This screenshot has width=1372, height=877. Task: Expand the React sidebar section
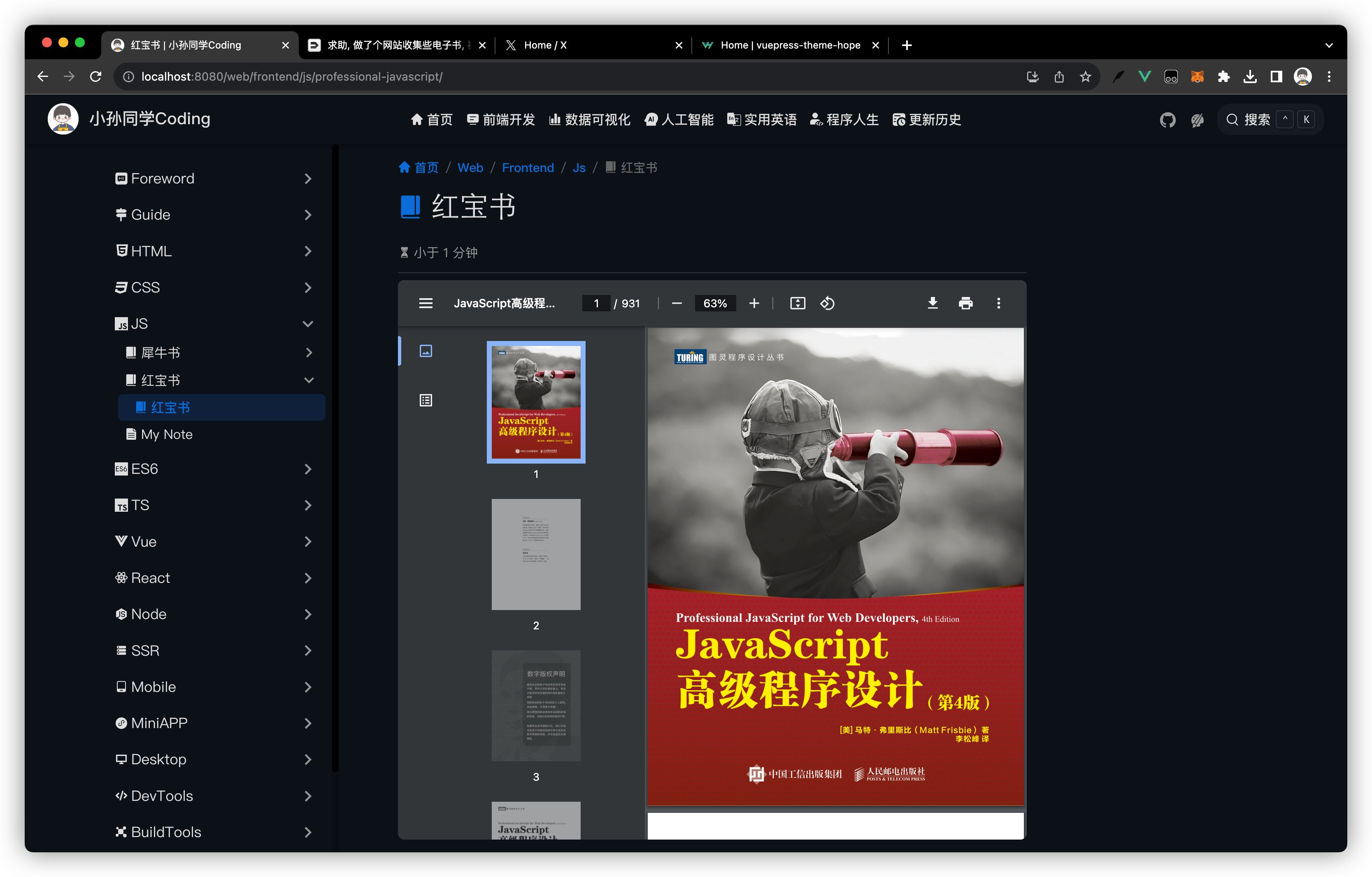[x=214, y=578]
